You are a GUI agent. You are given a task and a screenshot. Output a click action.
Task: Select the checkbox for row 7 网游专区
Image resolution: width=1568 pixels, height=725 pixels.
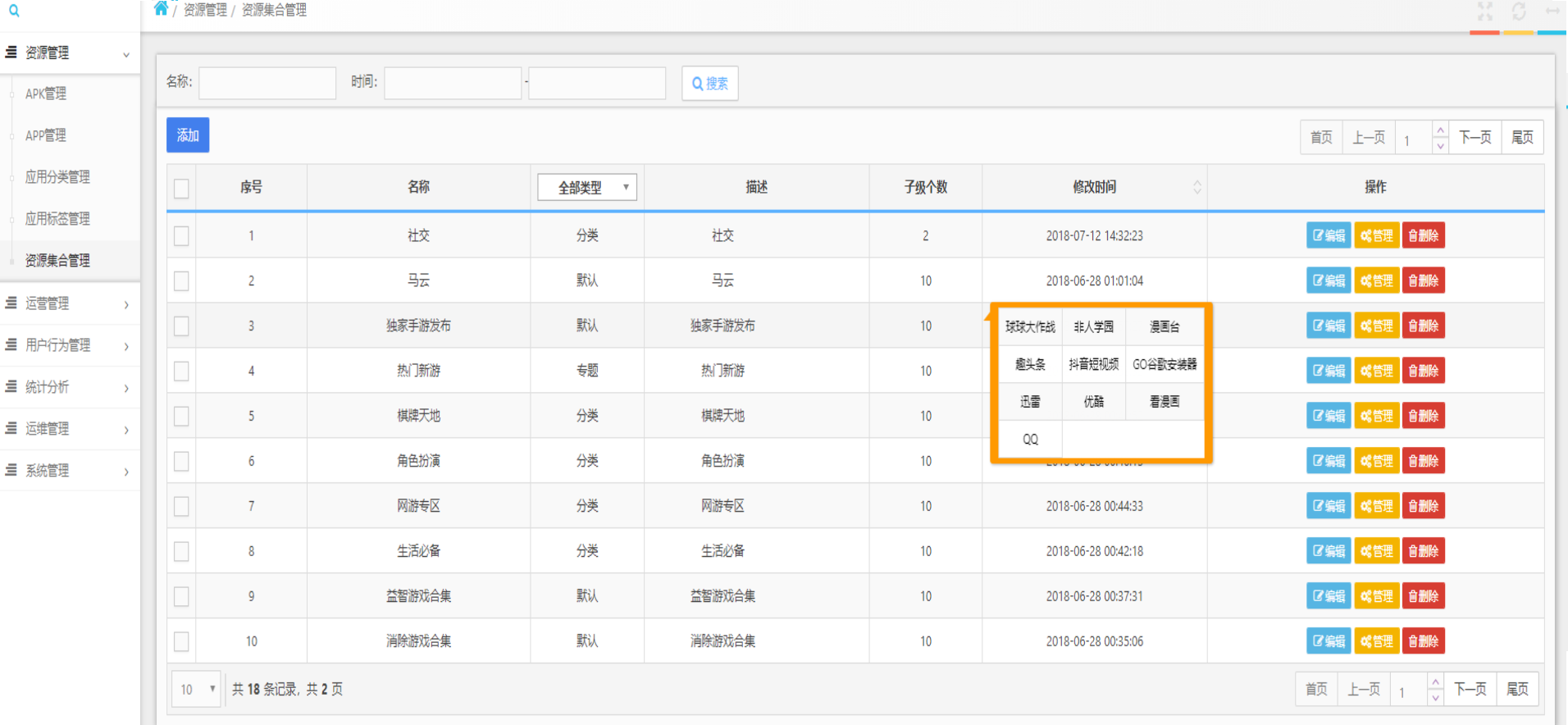[181, 507]
